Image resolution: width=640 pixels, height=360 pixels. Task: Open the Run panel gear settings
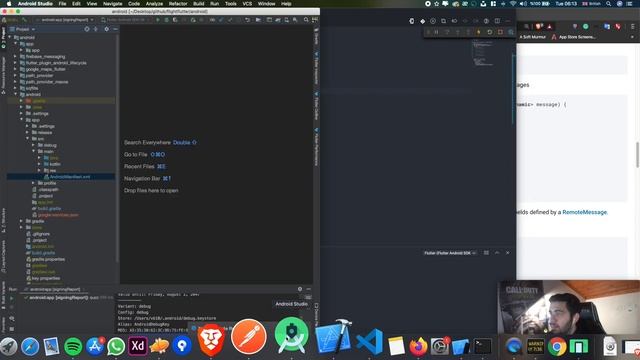coord(300,289)
